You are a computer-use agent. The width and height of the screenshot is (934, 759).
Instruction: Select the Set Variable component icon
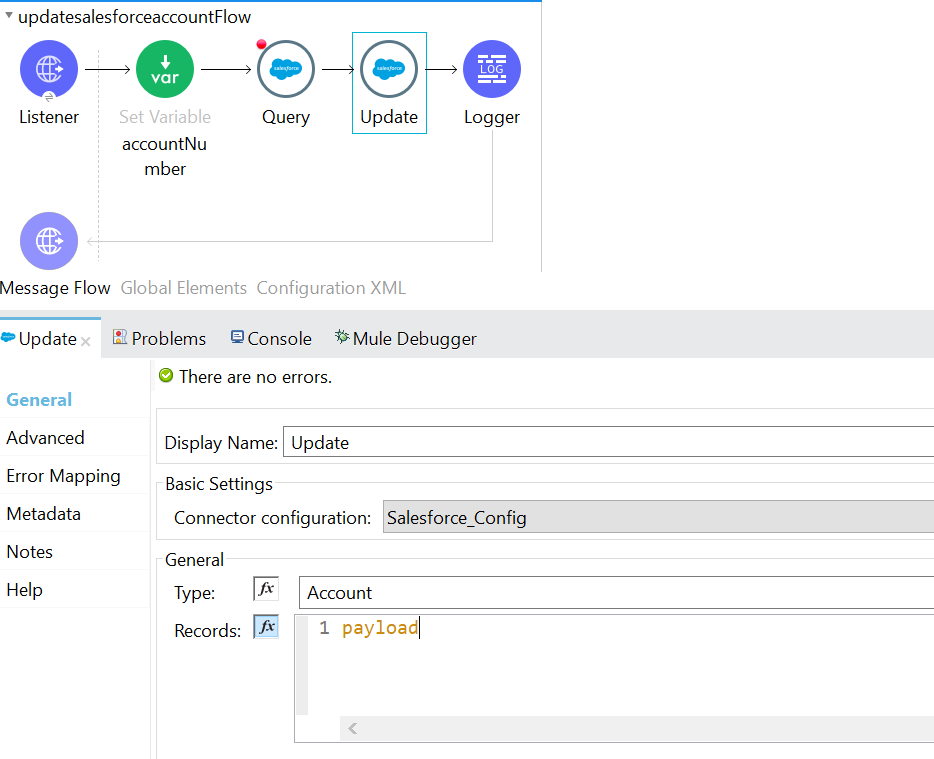pos(165,69)
